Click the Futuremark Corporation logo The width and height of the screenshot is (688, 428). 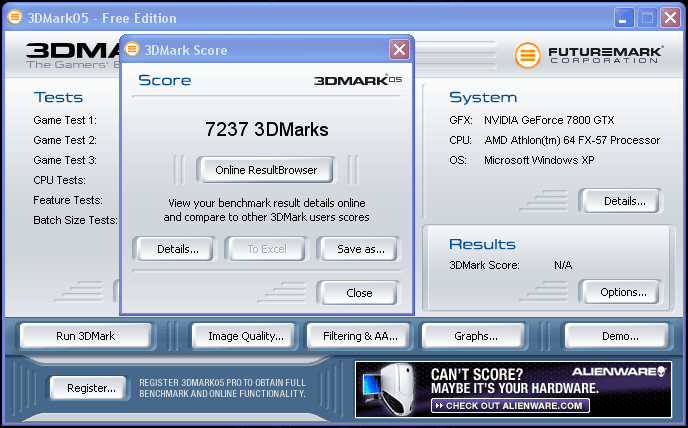tap(589, 56)
